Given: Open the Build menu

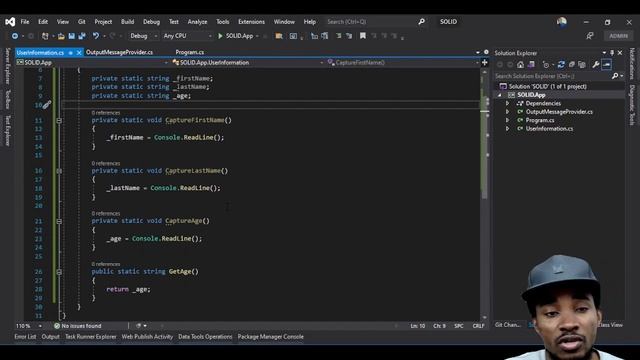Looking at the screenshot, I should (x=127, y=22).
